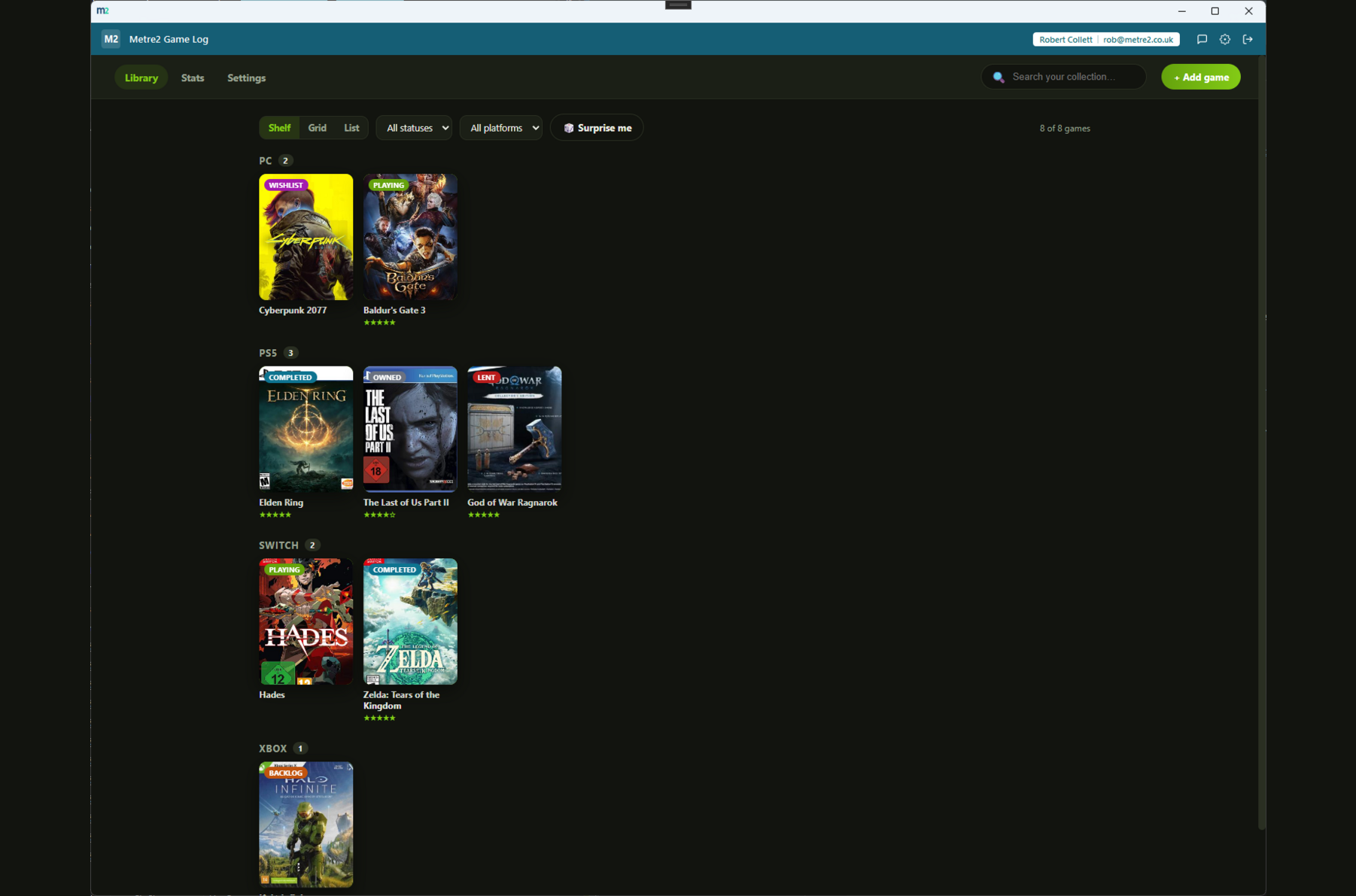Click the 'Elden Ring' title text

pyautogui.click(x=281, y=503)
